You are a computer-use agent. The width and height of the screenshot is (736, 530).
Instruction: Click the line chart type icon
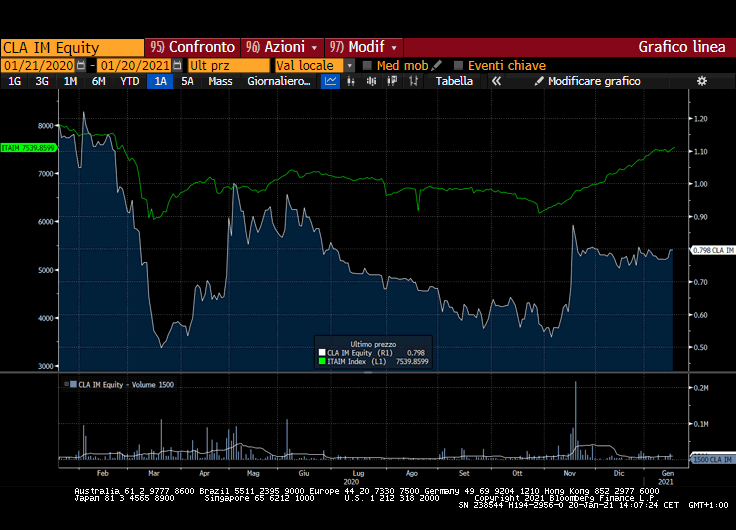coord(331,81)
